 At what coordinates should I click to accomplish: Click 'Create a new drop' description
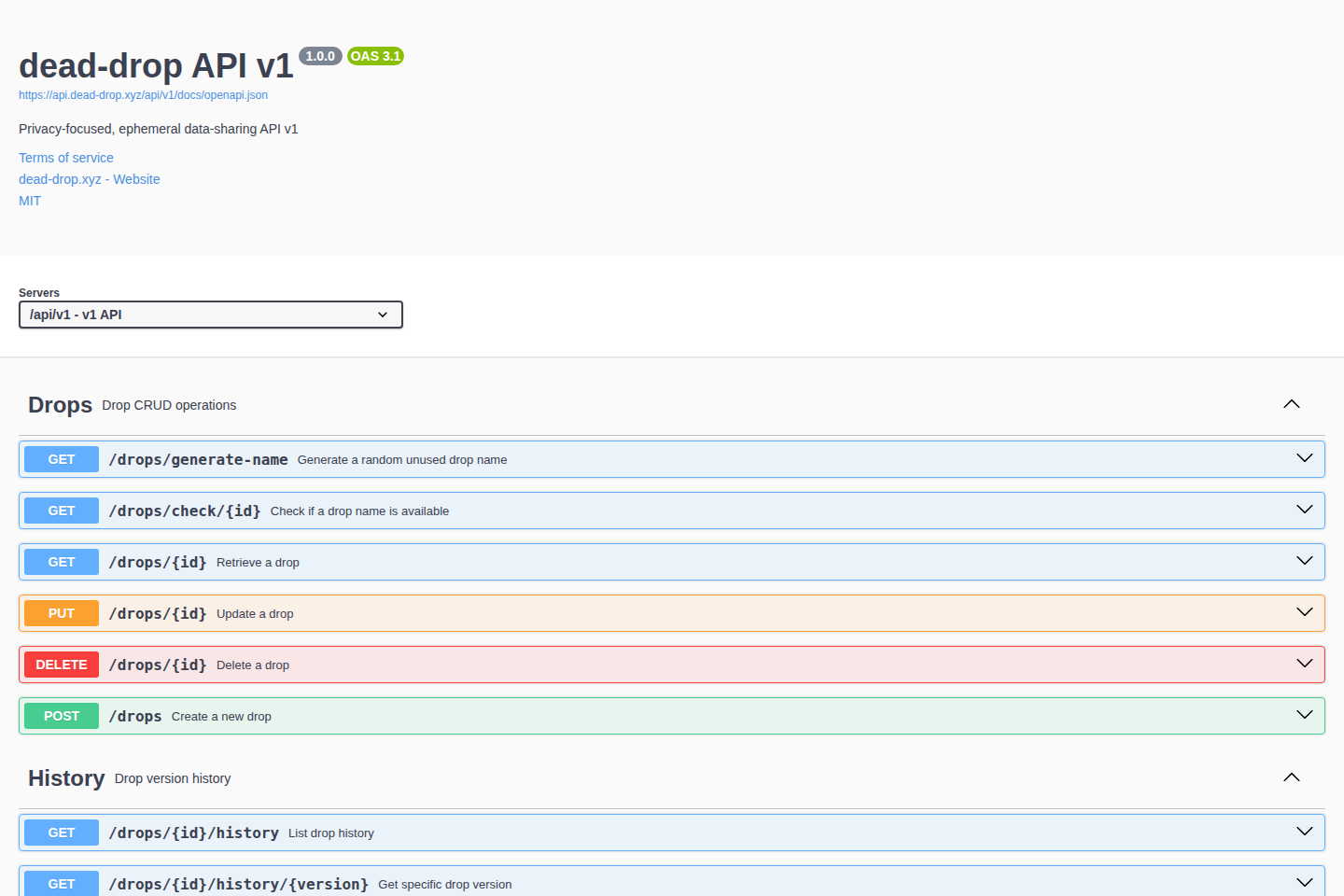221,717
